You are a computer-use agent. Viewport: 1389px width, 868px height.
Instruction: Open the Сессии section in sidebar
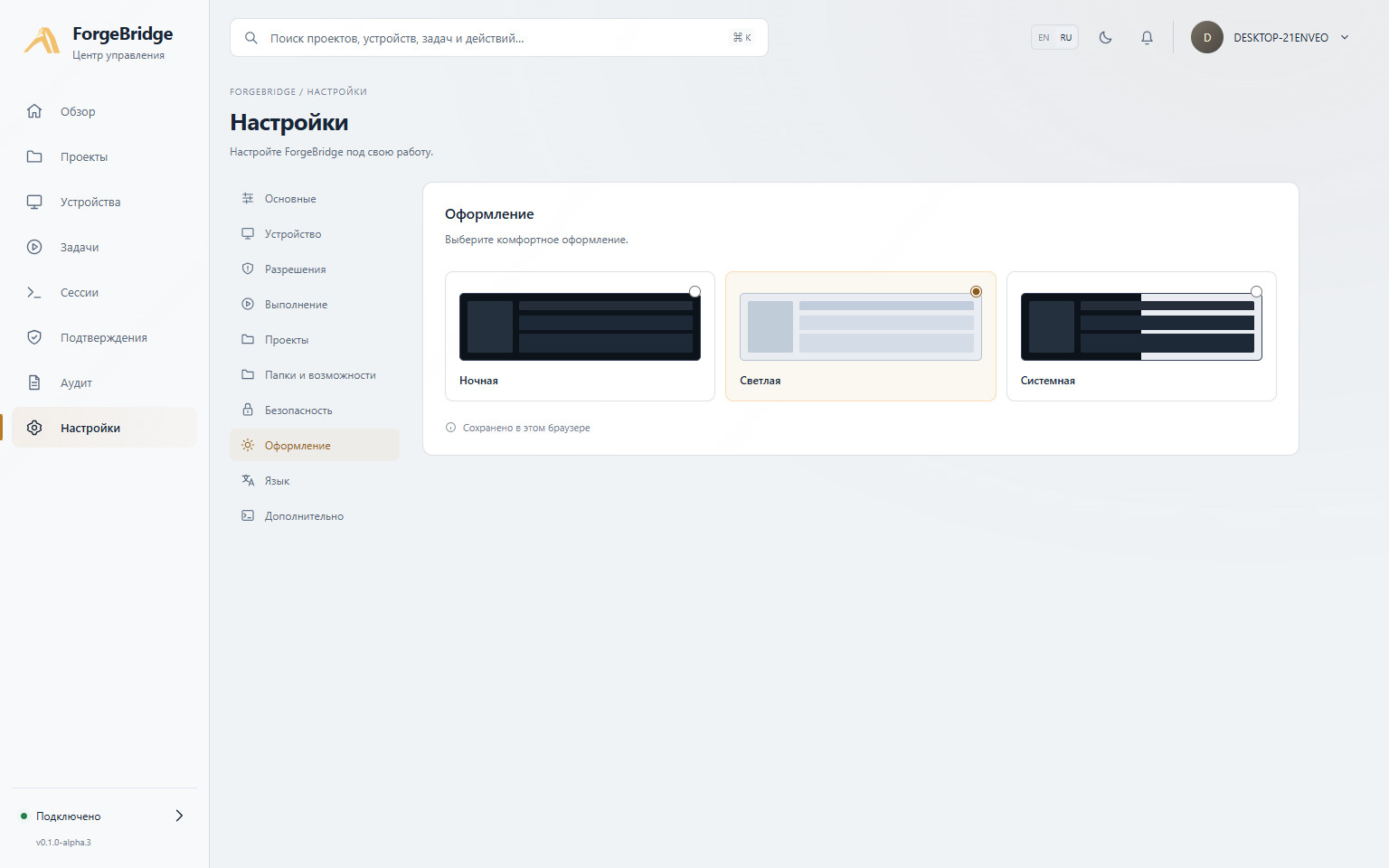[x=104, y=292]
